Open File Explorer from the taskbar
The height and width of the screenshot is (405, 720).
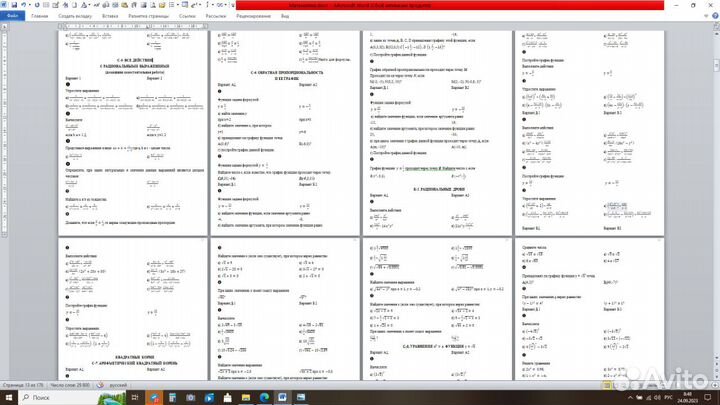coord(246,397)
